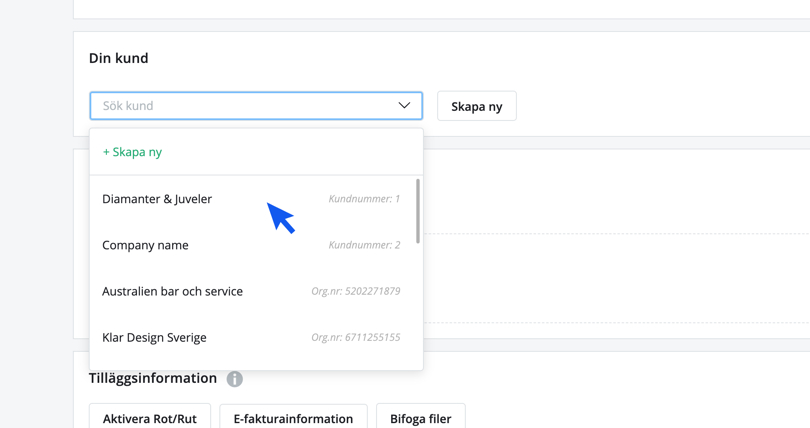Collapse the Sök kund dropdown chevron
Image resolution: width=810 pixels, height=428 pixels.
[404, 106]
